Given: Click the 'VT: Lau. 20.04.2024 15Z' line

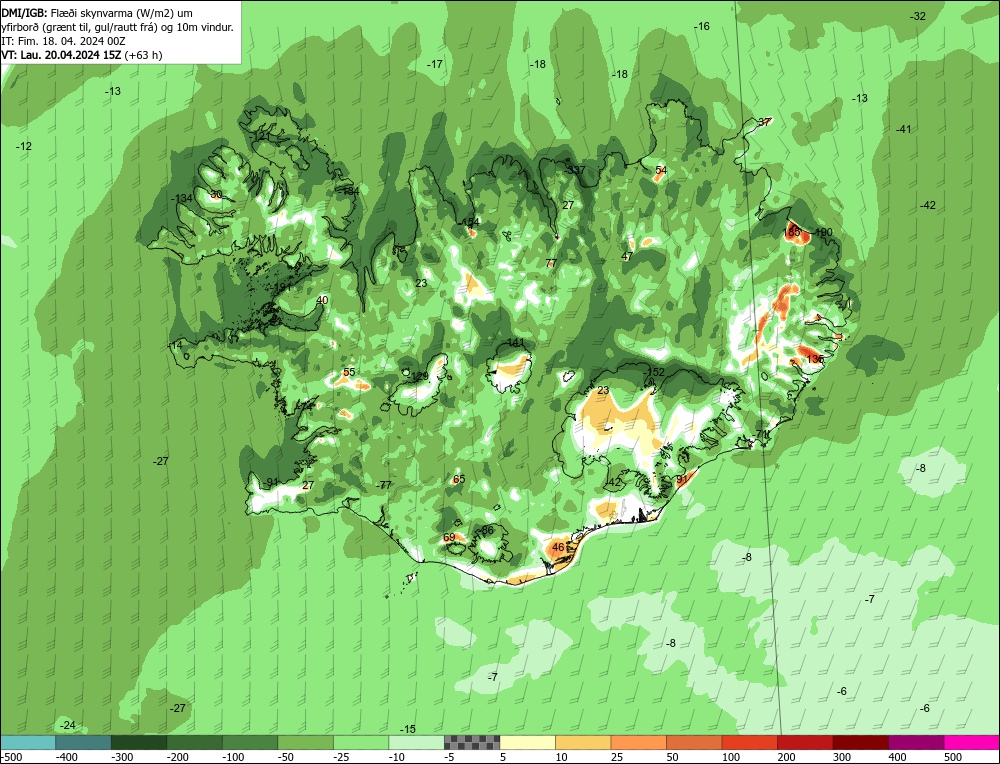Looking at the screenshot, I should 61,55.
